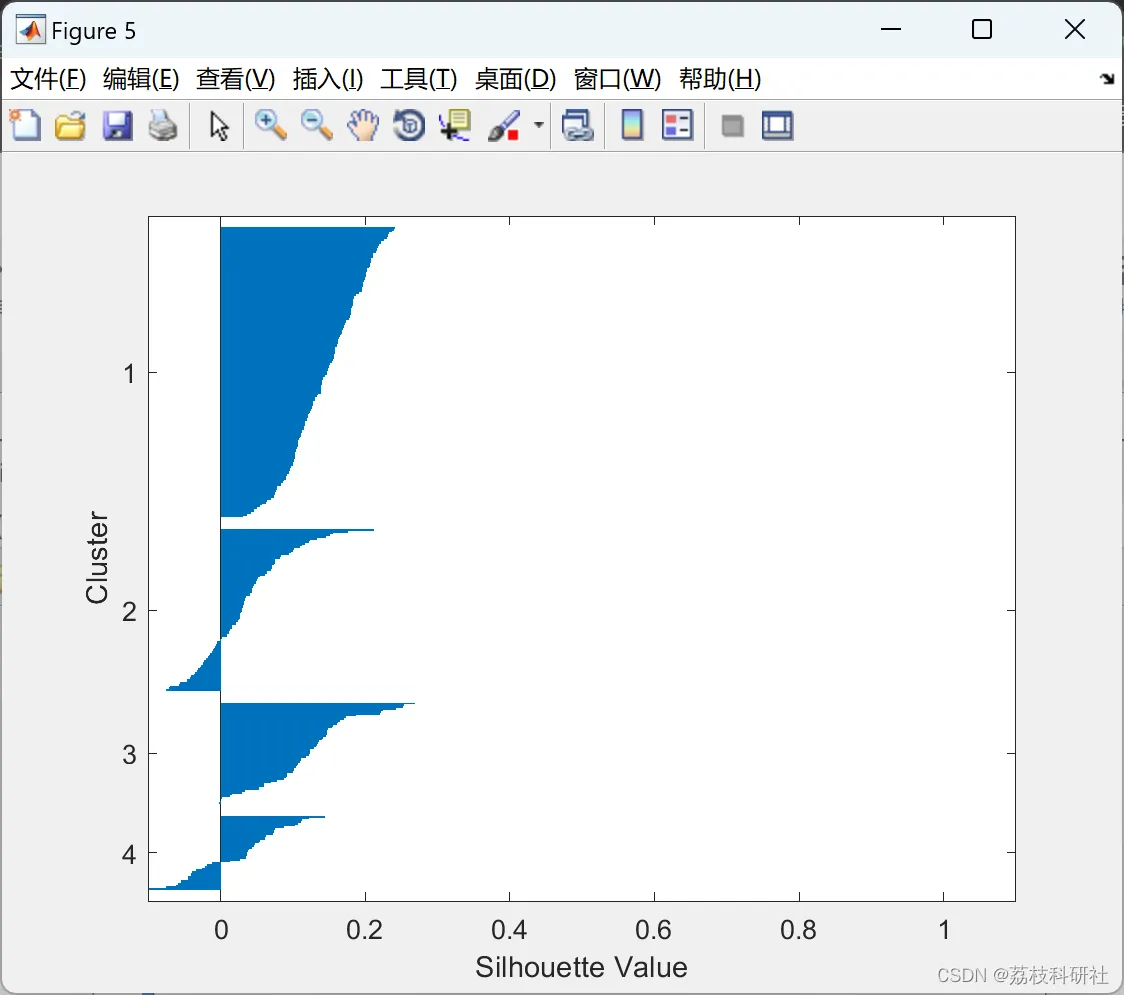Image resolution: width=1124 pixels, height=995 pixels.
Task: Enable the Pan hand tool
Action: (x=363, y=125)
